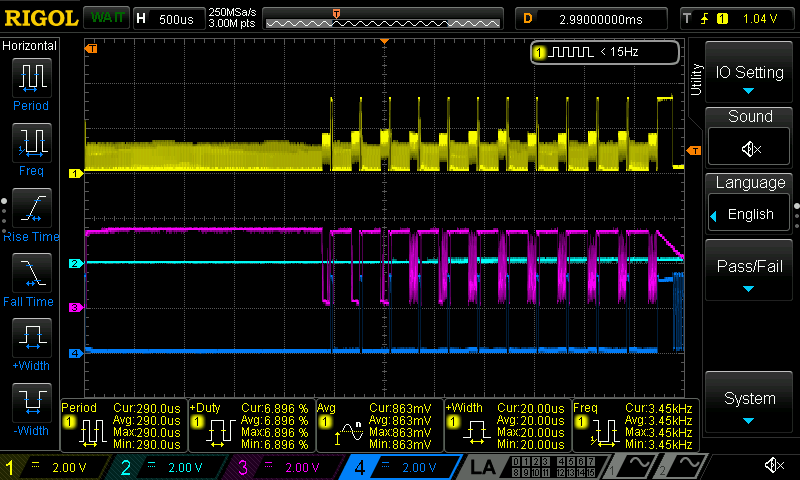Expand the System submenu
This screenshot has width=800, height=480.
[749, 403]
